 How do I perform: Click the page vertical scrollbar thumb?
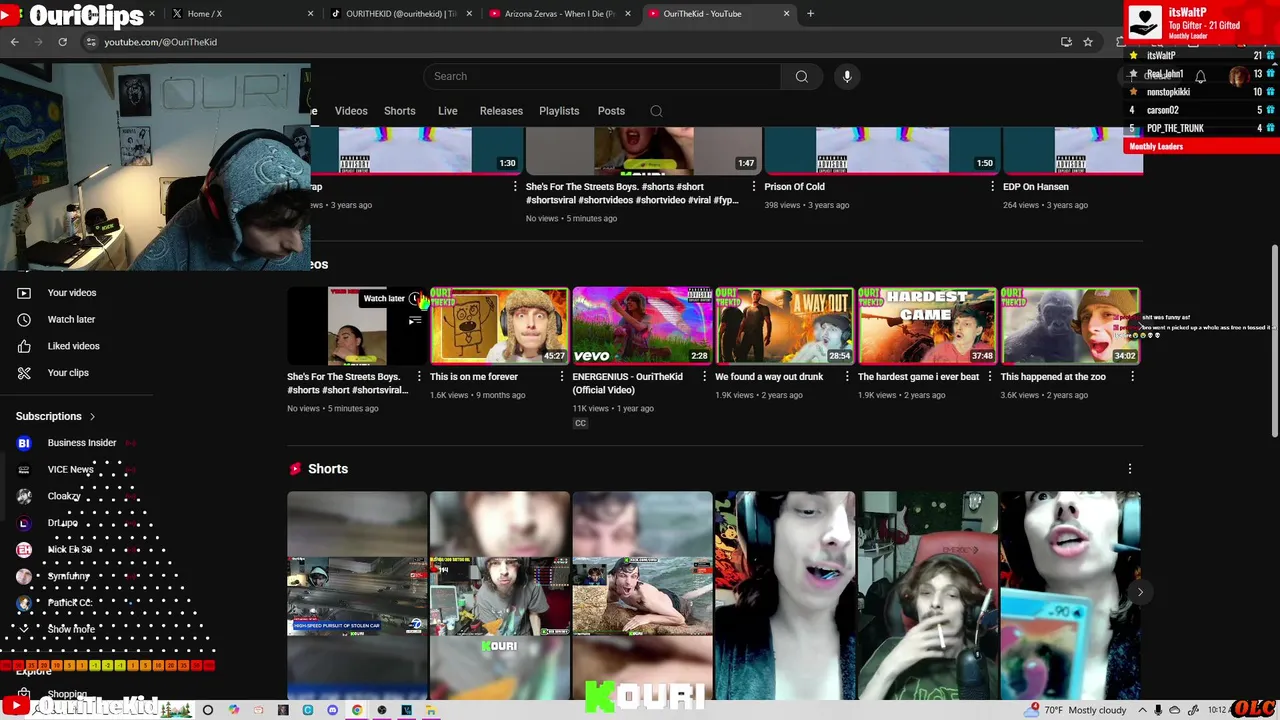1274,340
